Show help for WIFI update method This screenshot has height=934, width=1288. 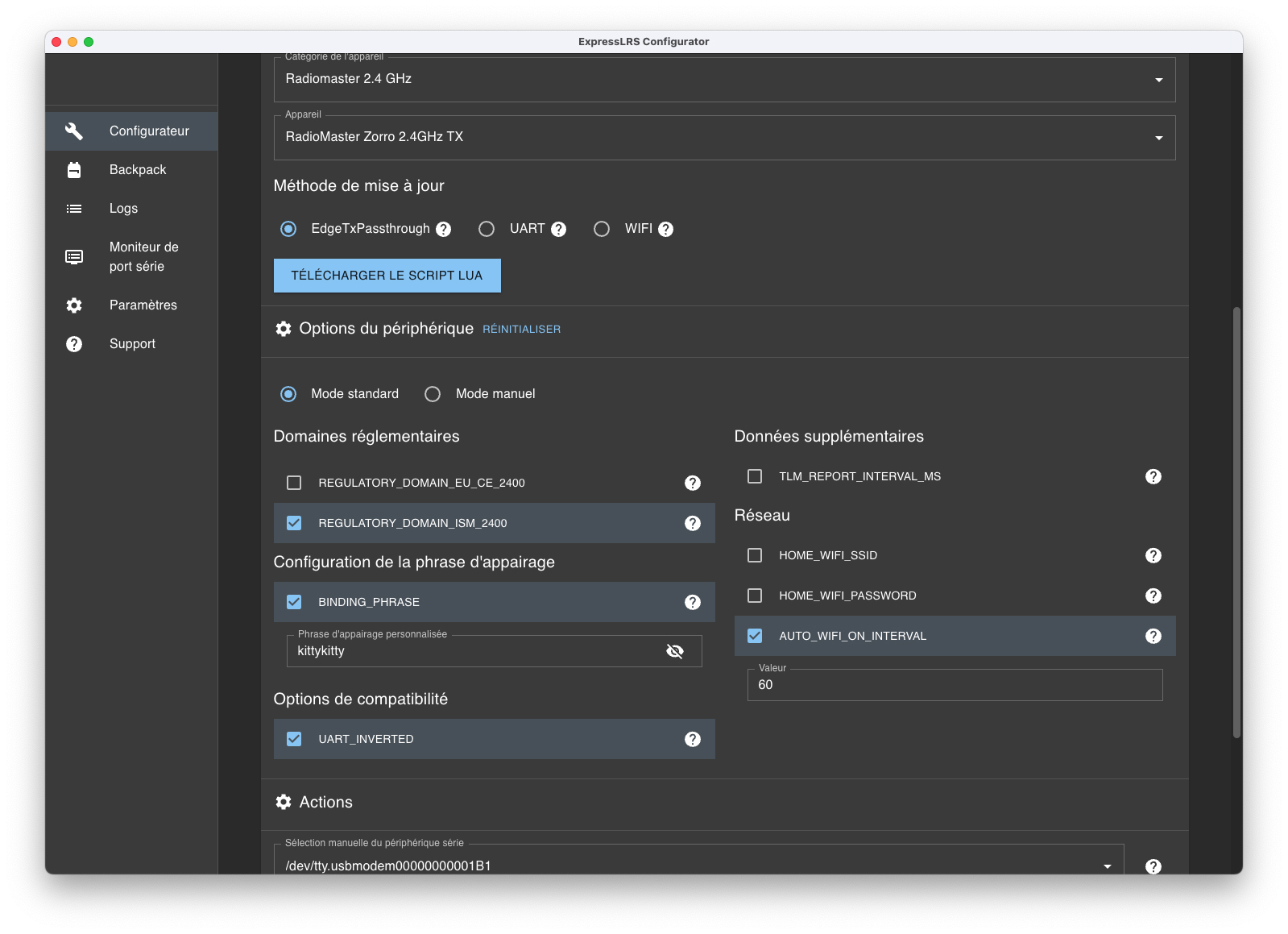[x=666, y=229]
